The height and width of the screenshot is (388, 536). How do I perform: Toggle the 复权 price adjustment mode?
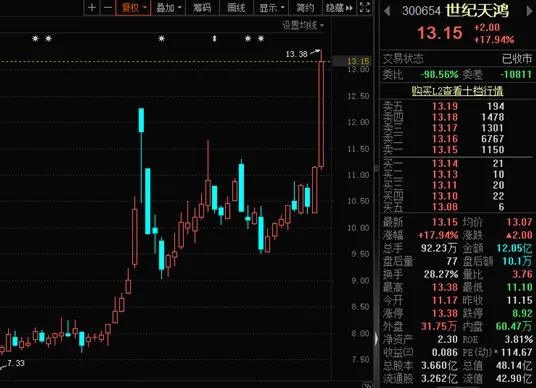coord(133,8)
